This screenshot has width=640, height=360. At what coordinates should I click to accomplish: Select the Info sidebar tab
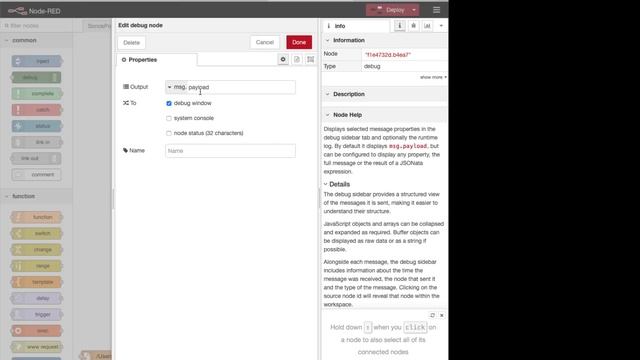pyautogui.click(x=356, y=26)
